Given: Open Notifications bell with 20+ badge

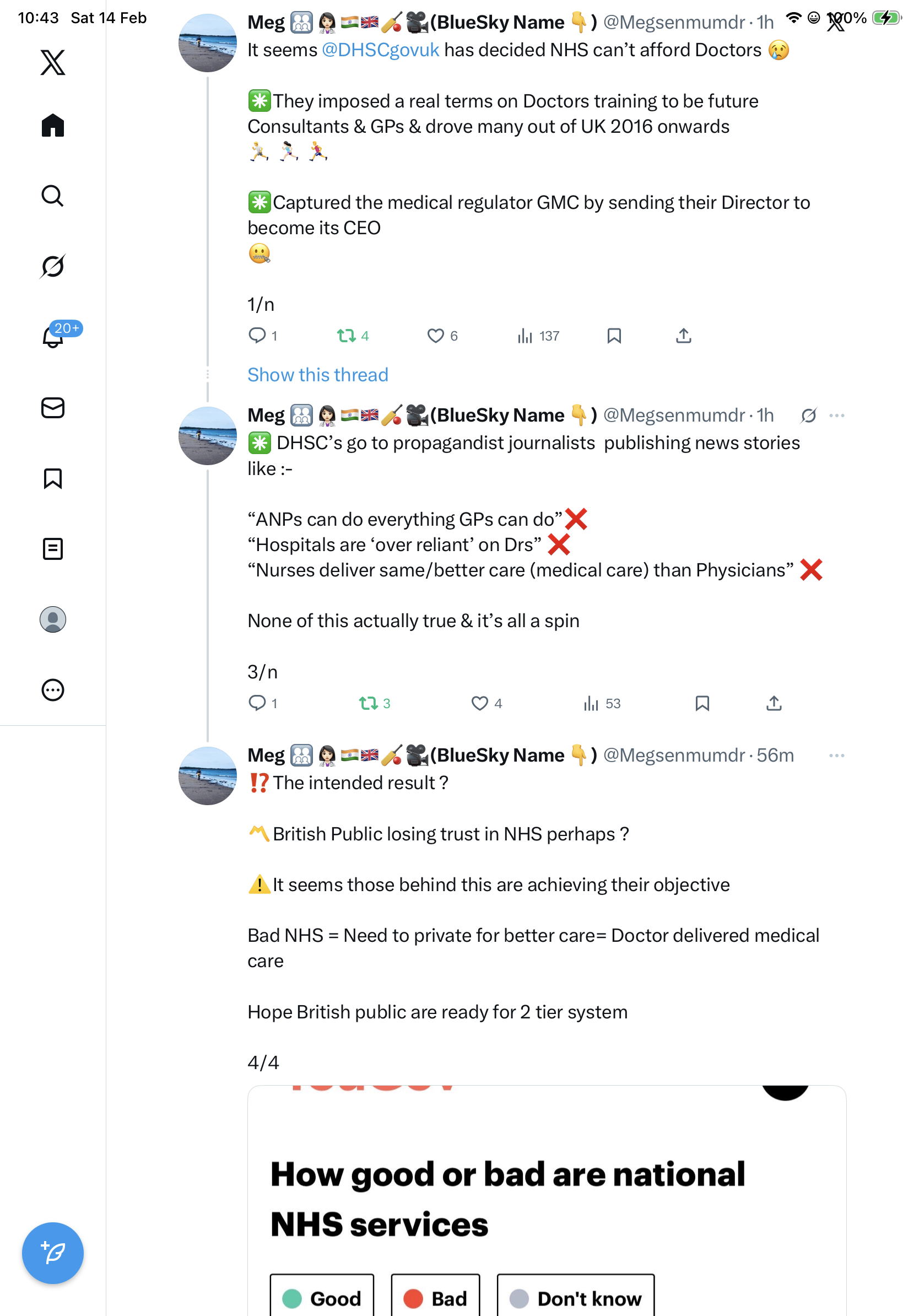Looking at the screenshot, I should point(53,337).
